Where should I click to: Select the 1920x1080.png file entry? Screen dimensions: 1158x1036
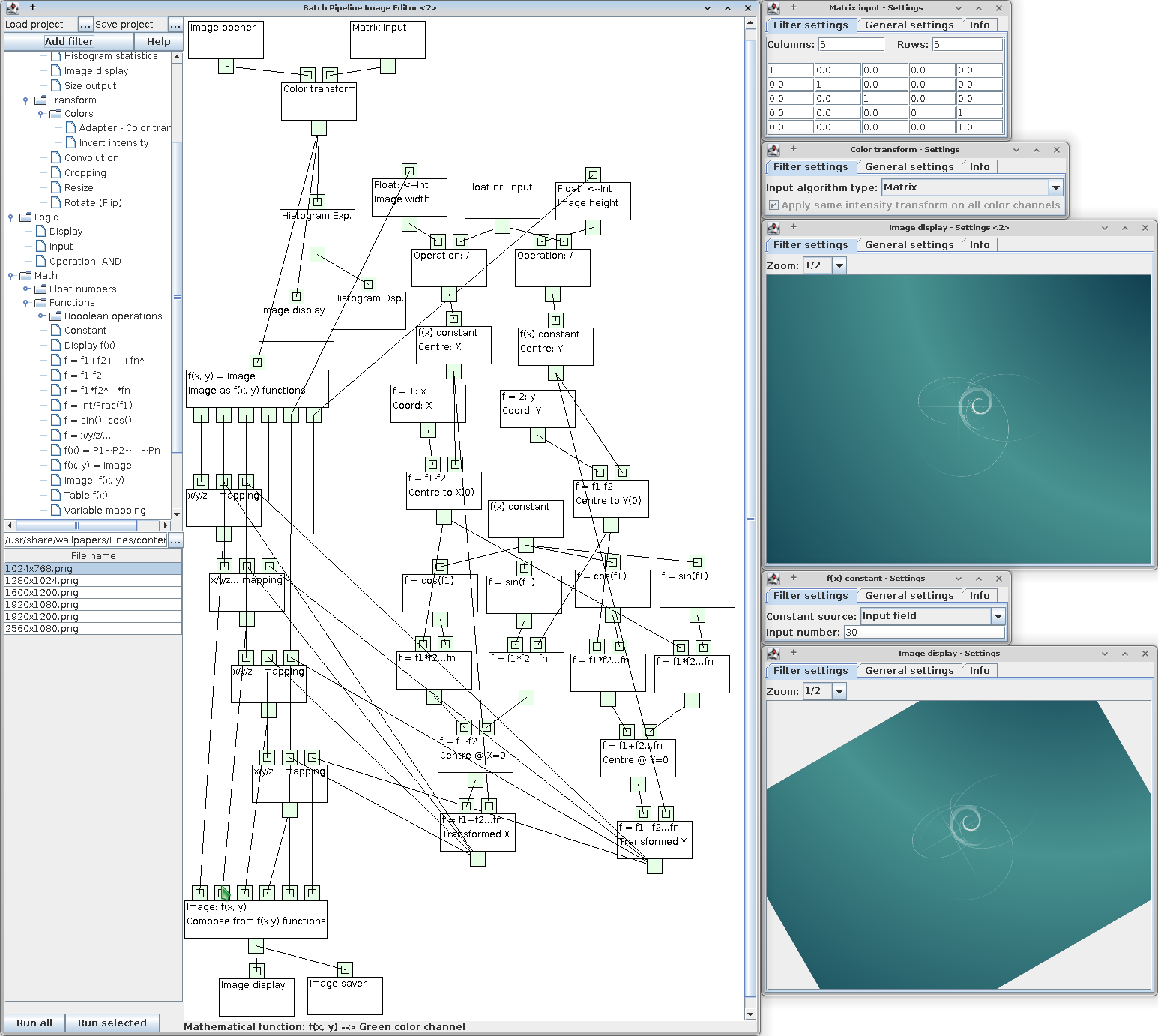pos(42,605)
